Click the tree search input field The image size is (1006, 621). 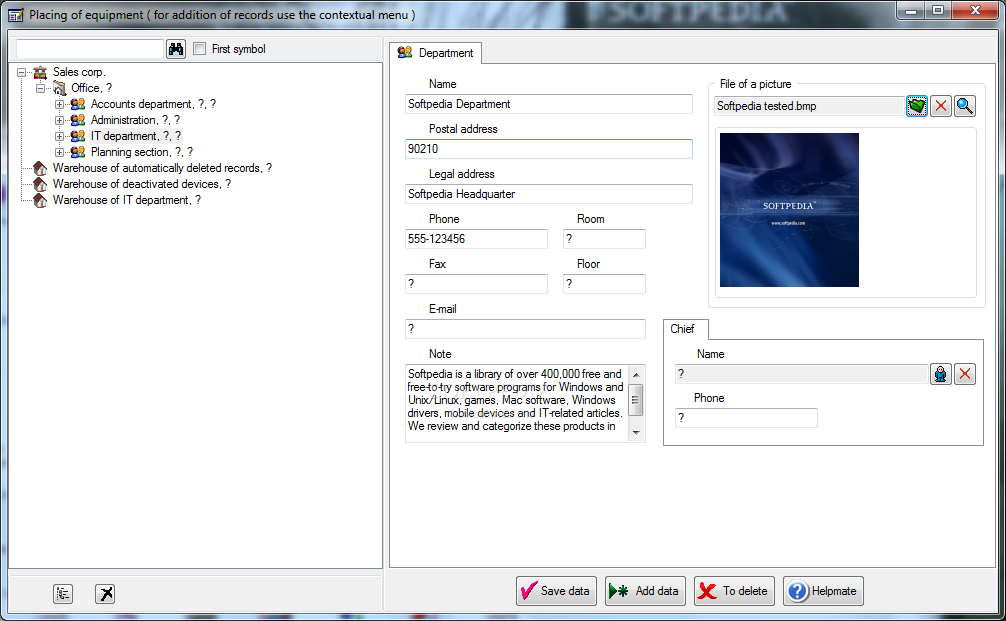pyautogui.click(x=90, y=49)
